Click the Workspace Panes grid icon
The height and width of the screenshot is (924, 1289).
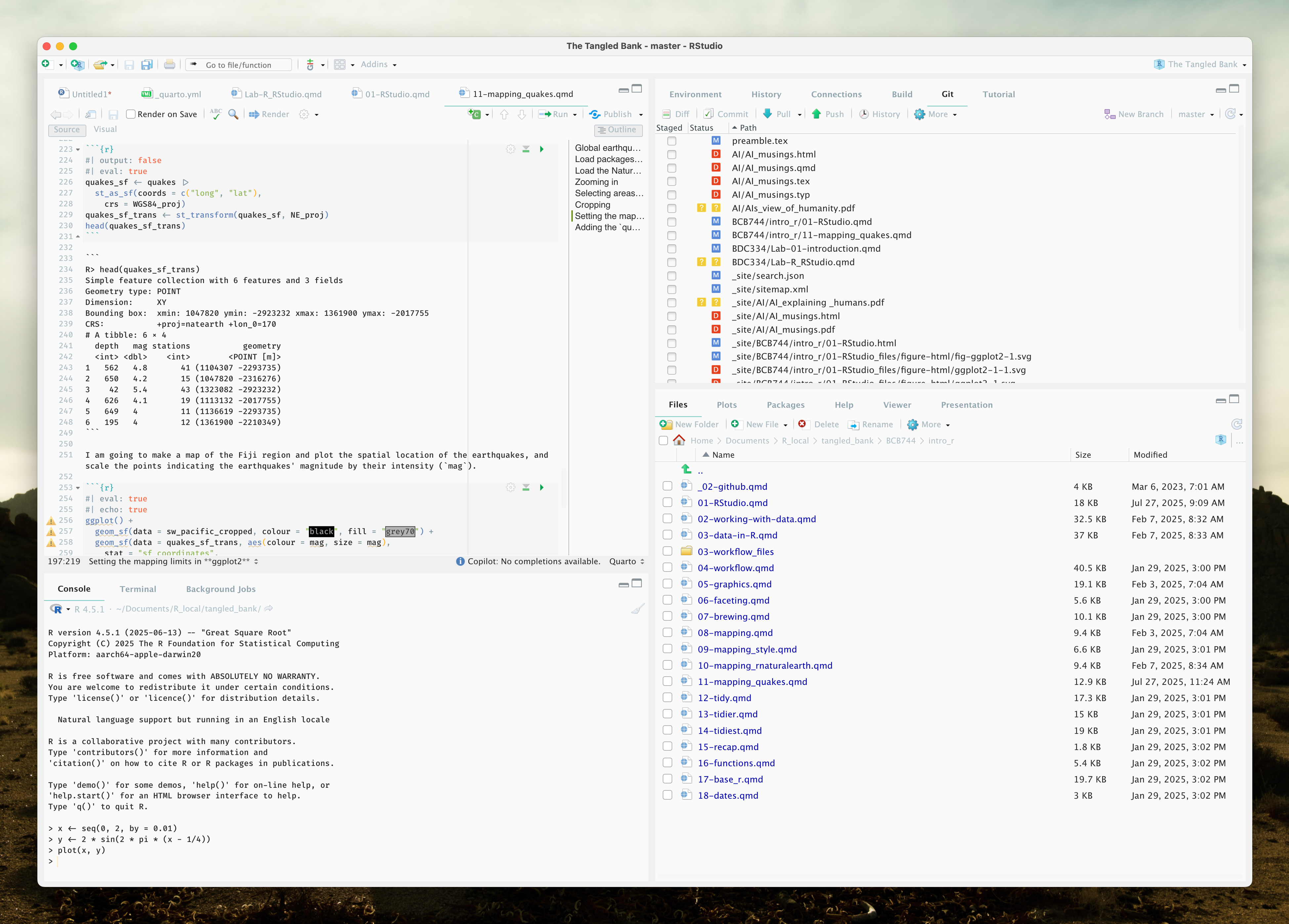point(340,65)
